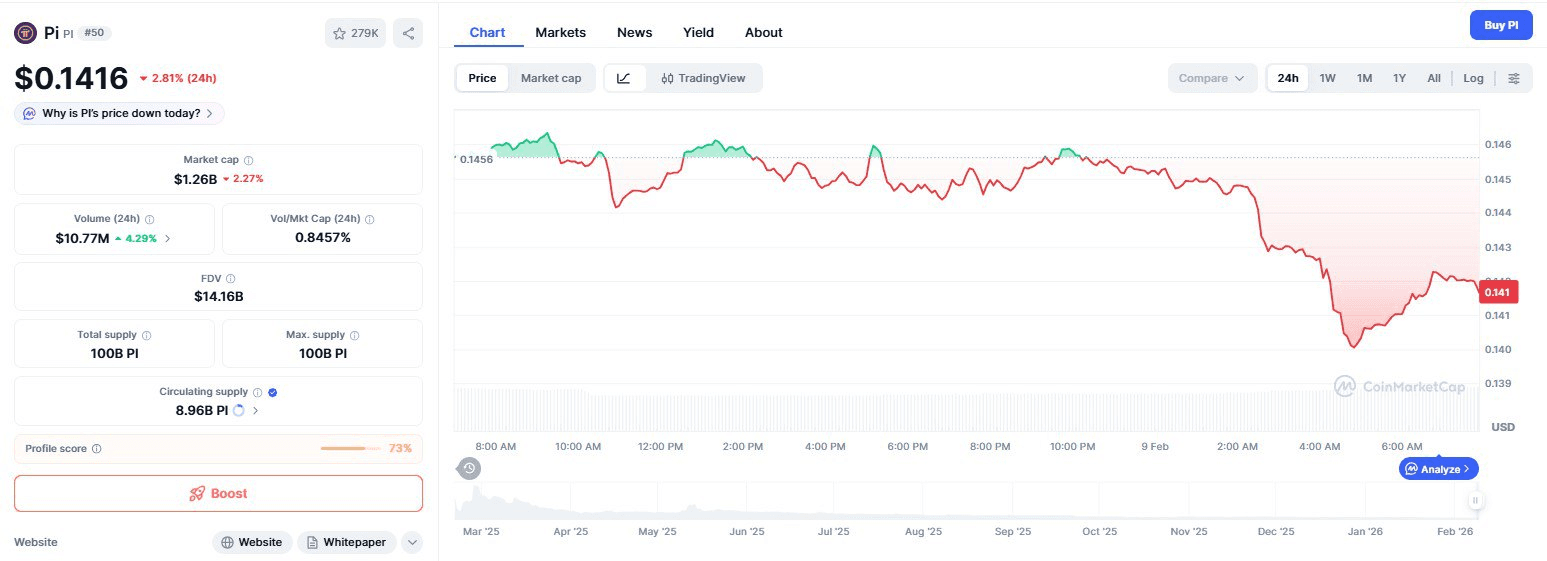Click the history clock icon below chart
The width and height of the screenshot is (1547, 561).
(468, 468)
